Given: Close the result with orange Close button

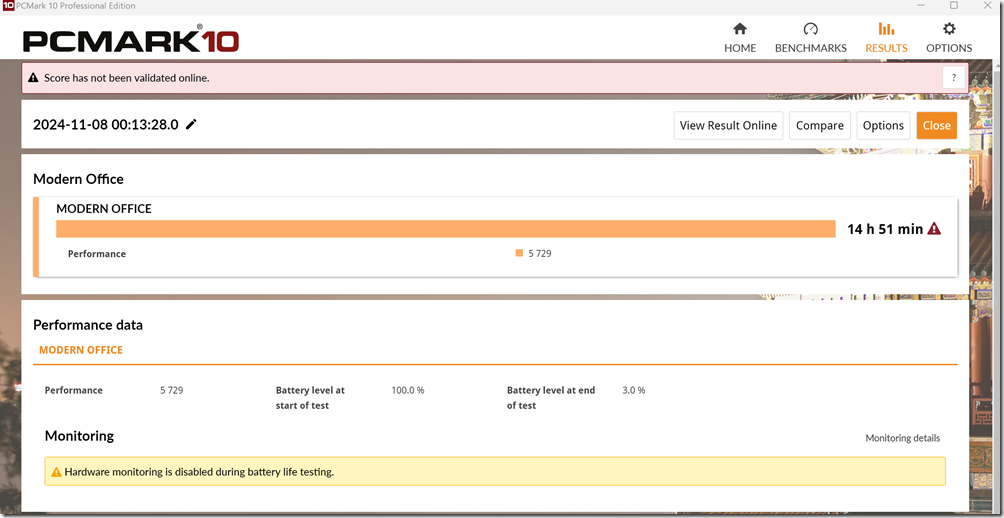Looking at the screenshot, I should point(936,126).
